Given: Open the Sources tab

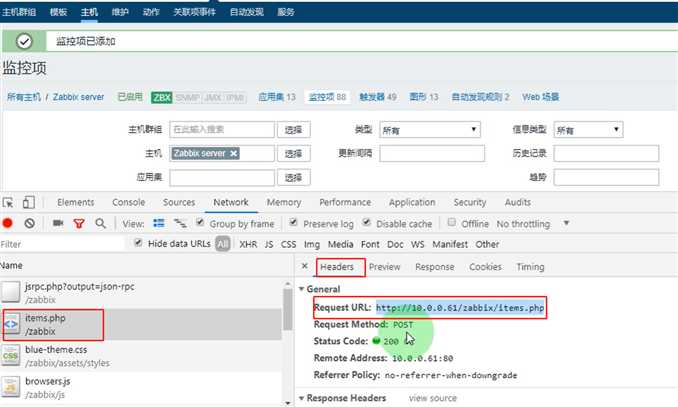Looking at the screenshot, I should pos(179,202).
